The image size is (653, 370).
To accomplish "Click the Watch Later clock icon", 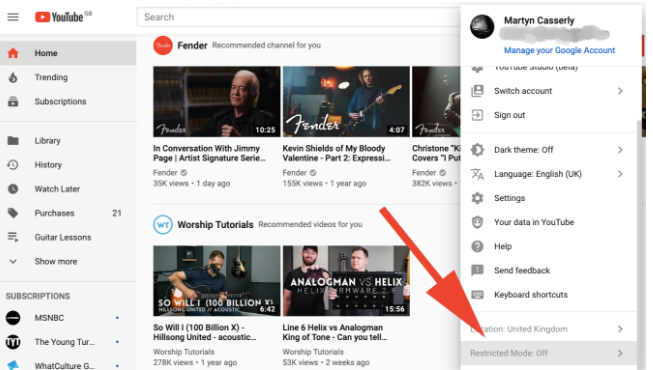I will (x=13, y=189).
